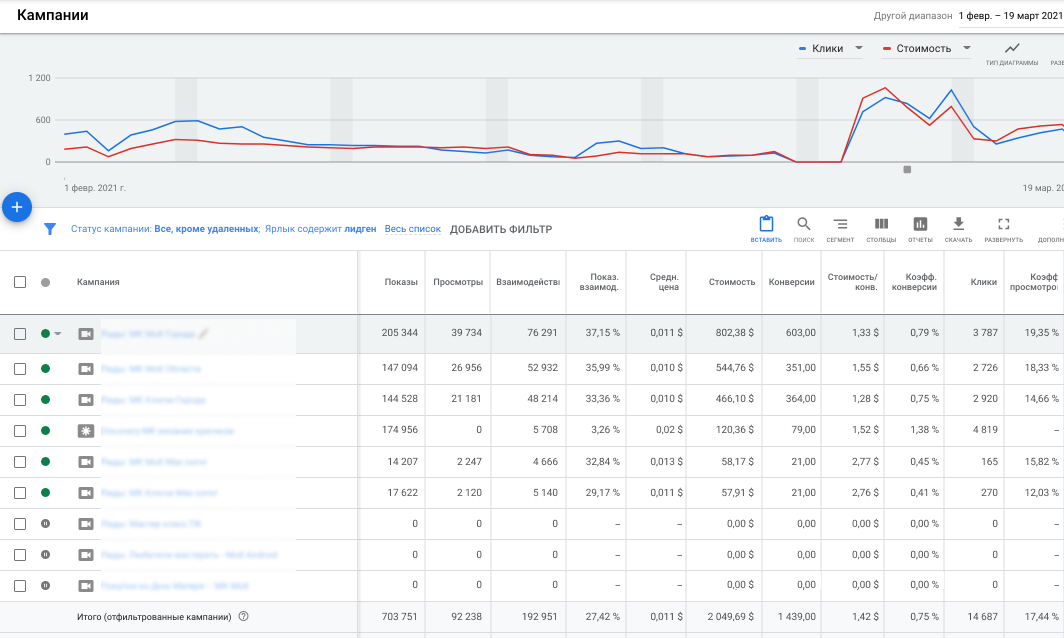Edit the Статус кампании filter chip
The width and height of the screenshot is (1064, 638).
166,229
